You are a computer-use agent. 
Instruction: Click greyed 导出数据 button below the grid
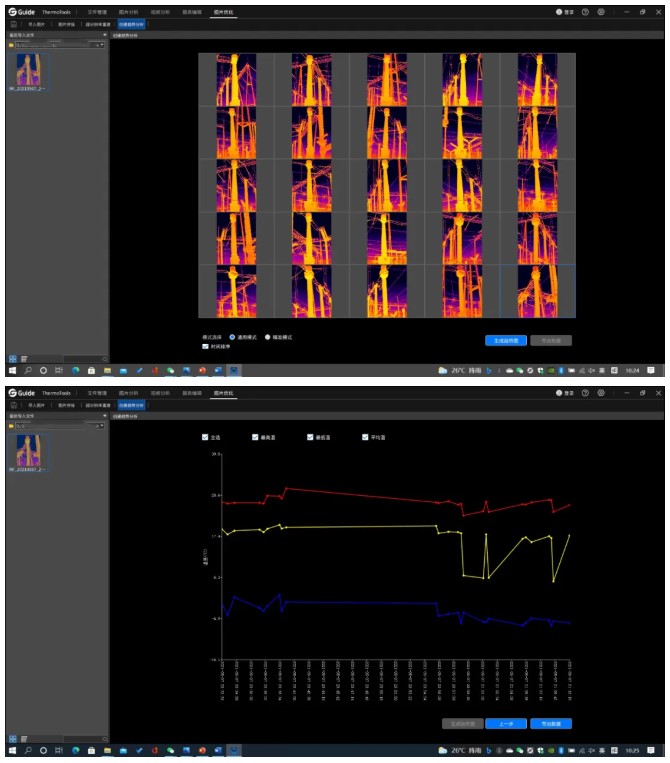click(551, 341)
